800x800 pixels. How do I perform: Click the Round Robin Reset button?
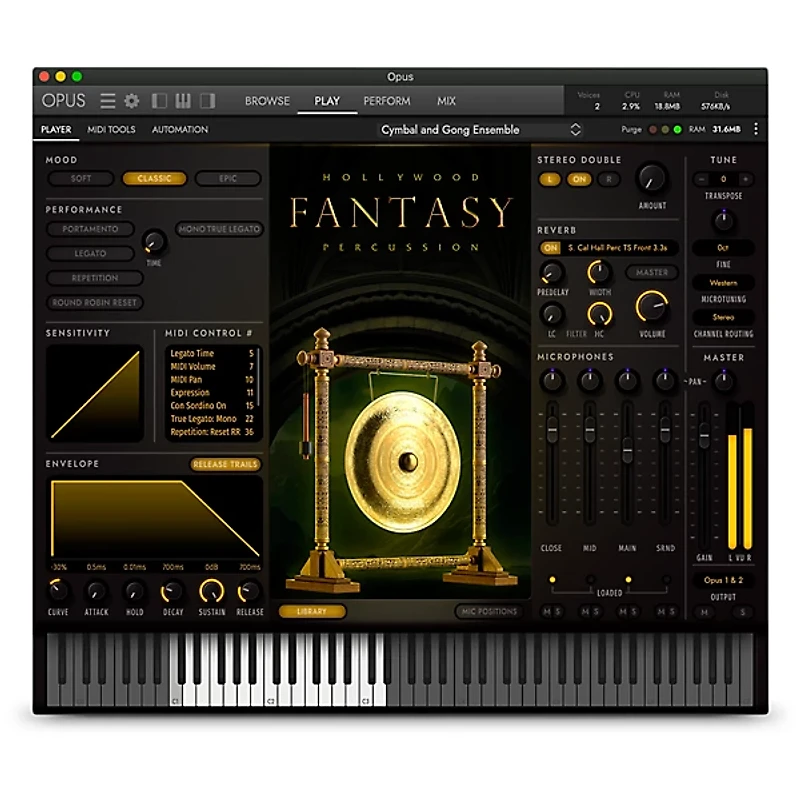pos(94,302)
